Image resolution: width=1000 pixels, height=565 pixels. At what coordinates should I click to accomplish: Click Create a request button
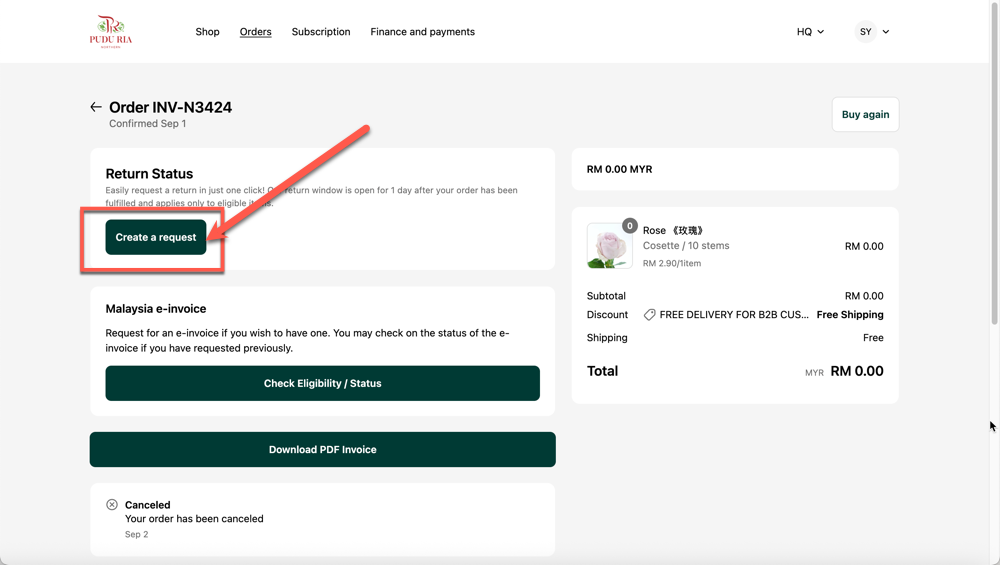(156, 237)
